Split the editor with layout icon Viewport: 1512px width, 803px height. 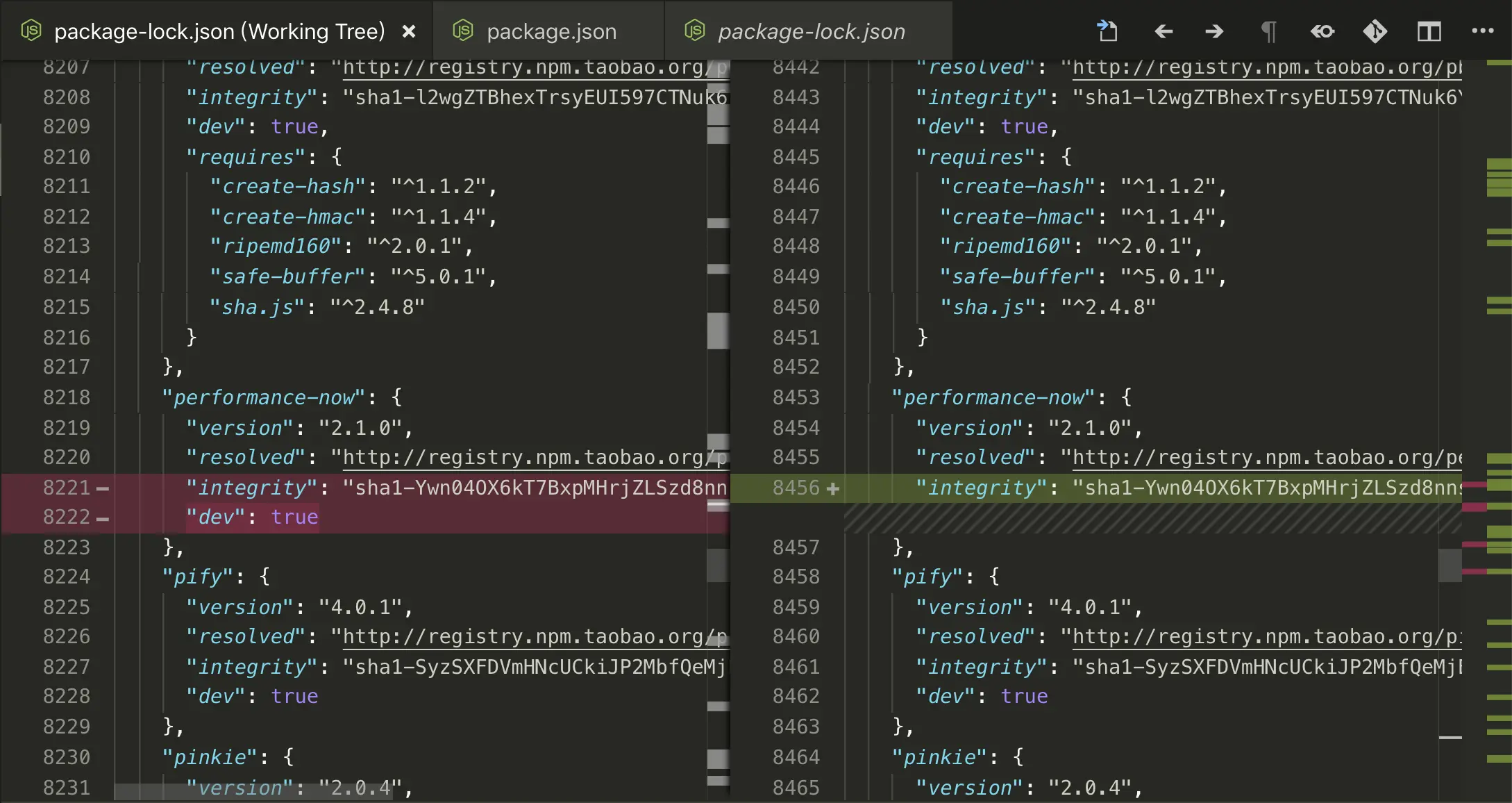[x=1429, y=31]
